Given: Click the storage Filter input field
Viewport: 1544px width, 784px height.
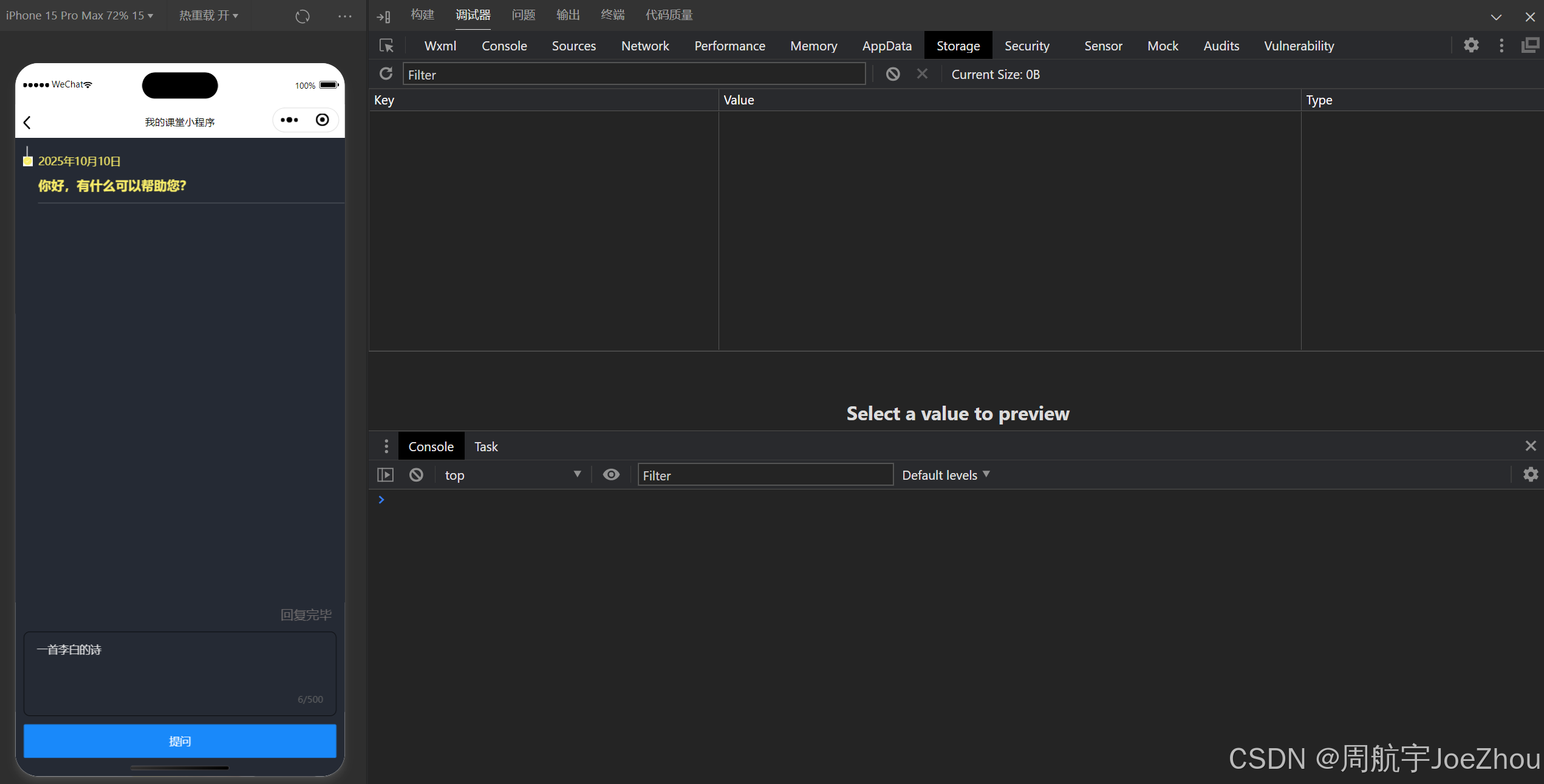Looking at the screenshot, I should tap(634, 75).
